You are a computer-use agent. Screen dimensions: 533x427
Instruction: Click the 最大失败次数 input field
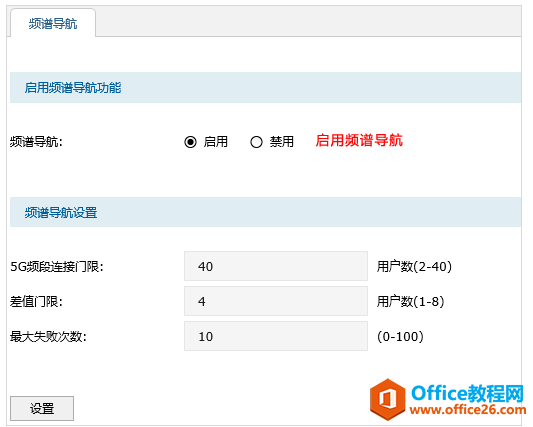click(276, 336)
